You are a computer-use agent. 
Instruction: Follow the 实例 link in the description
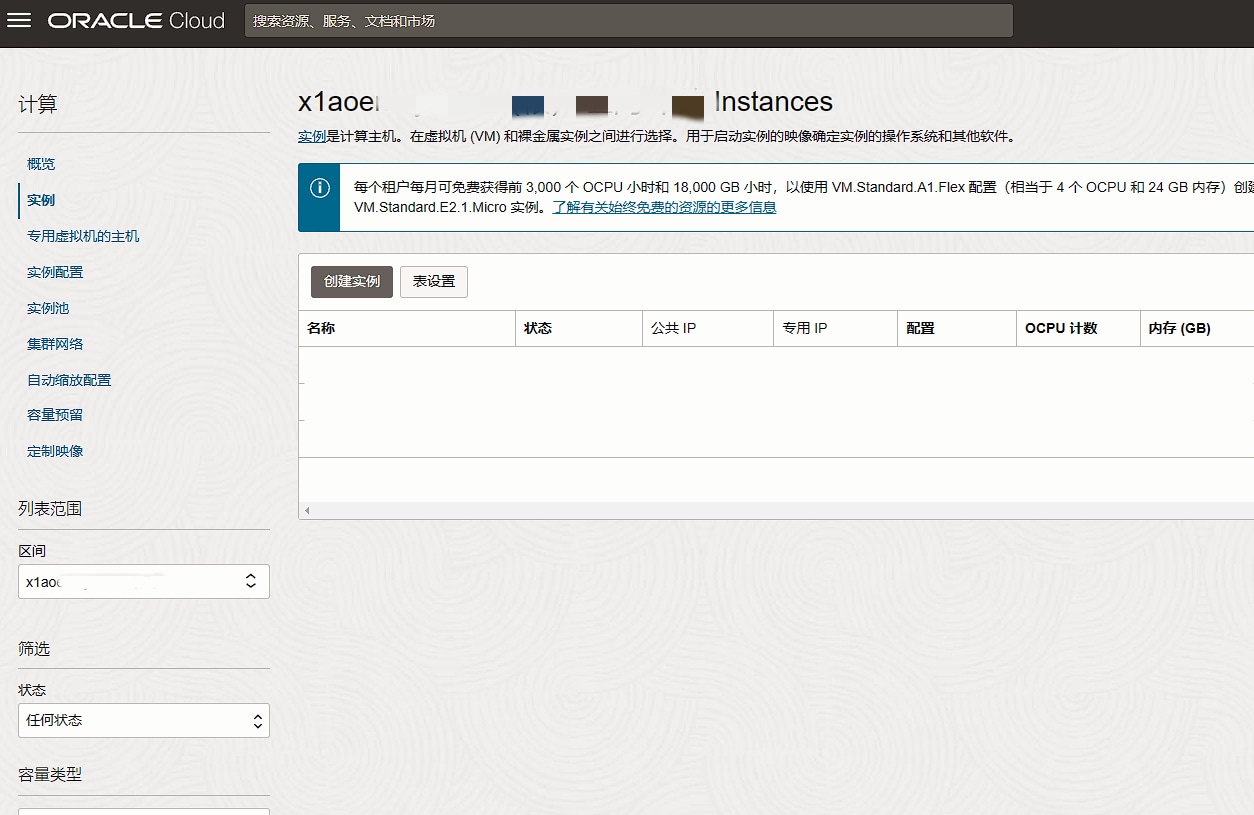pyautogui.click(x=312, y=137)
